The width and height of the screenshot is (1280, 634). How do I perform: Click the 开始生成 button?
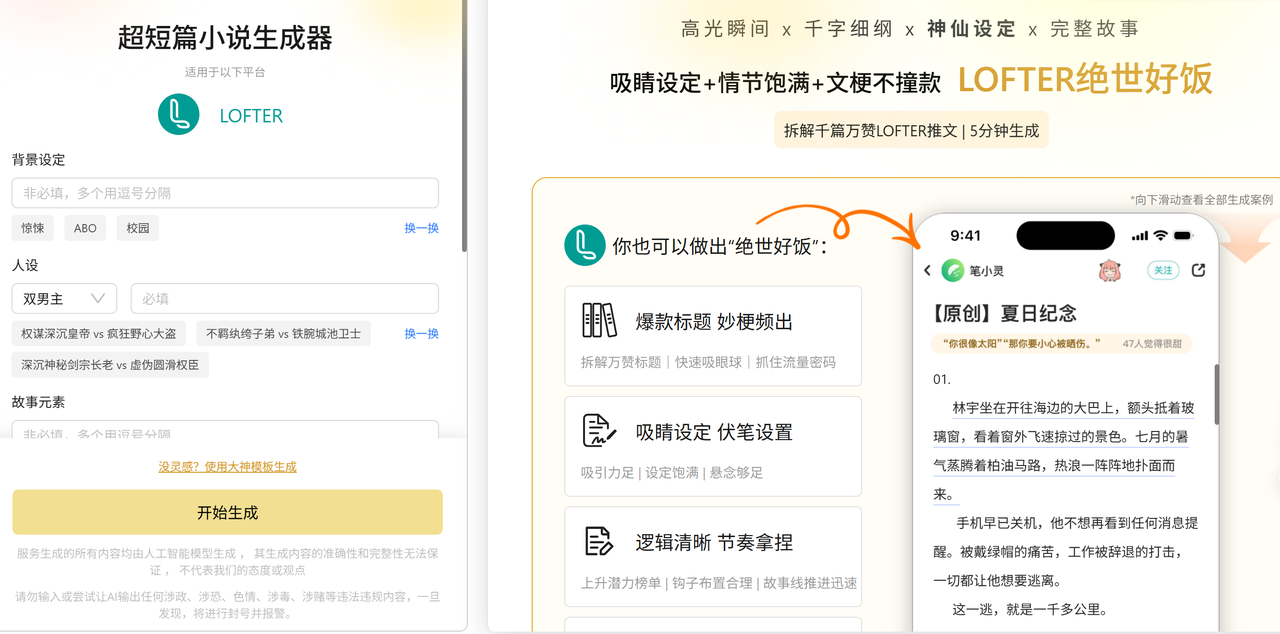coord(227,512)
